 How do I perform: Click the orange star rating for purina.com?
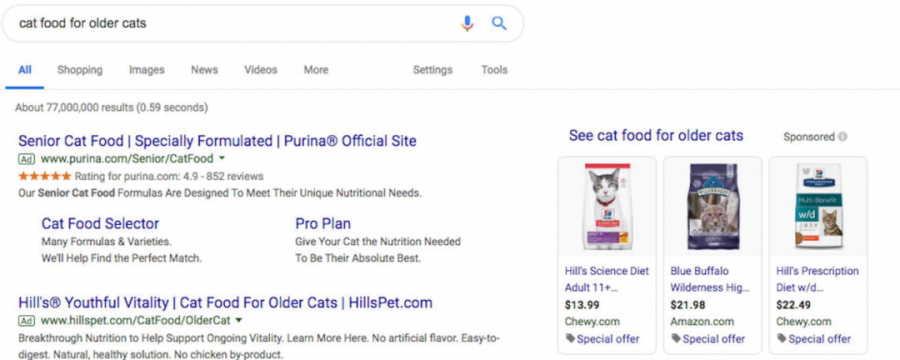coord(45,176)
